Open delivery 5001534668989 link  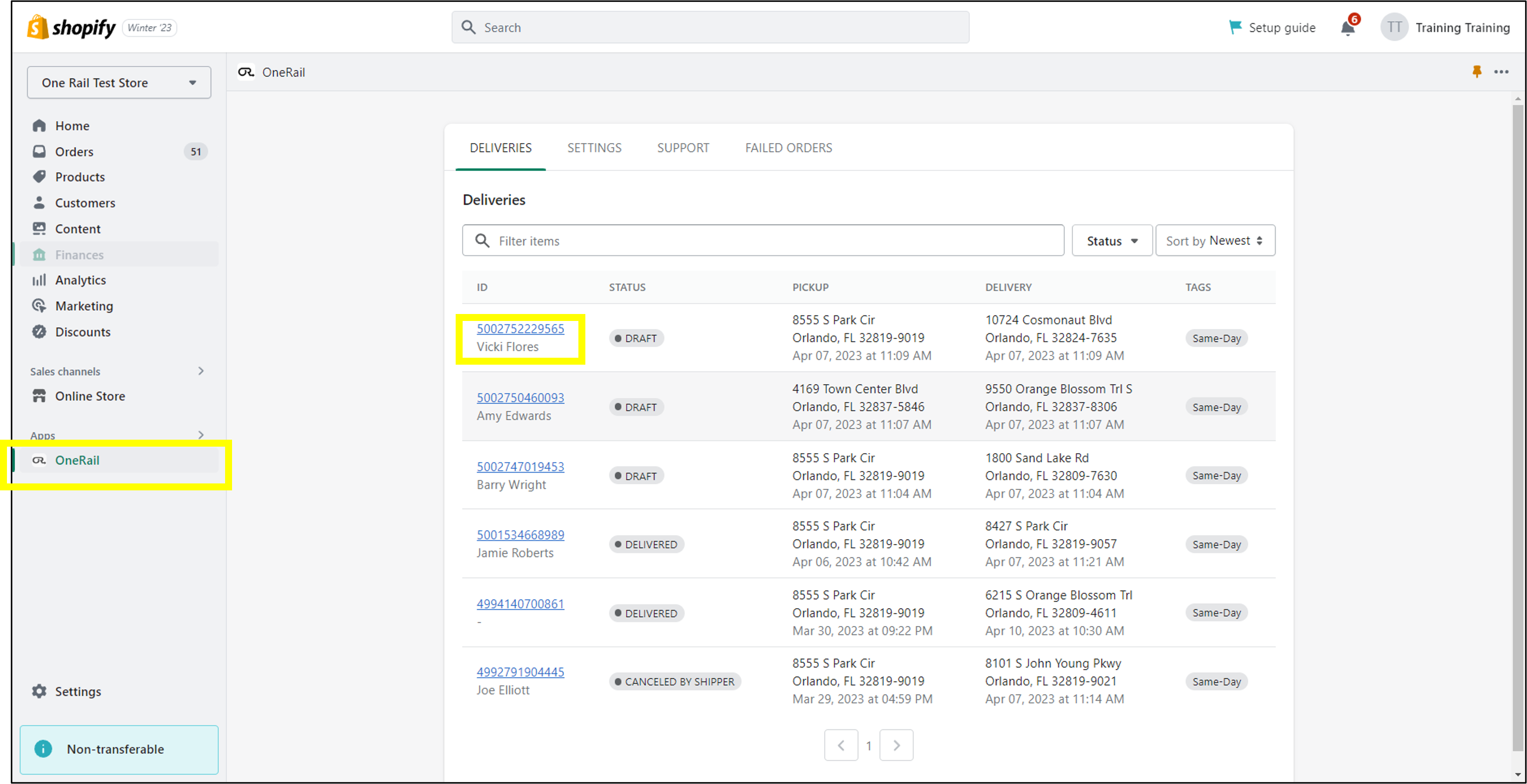(x=520, y=535)
